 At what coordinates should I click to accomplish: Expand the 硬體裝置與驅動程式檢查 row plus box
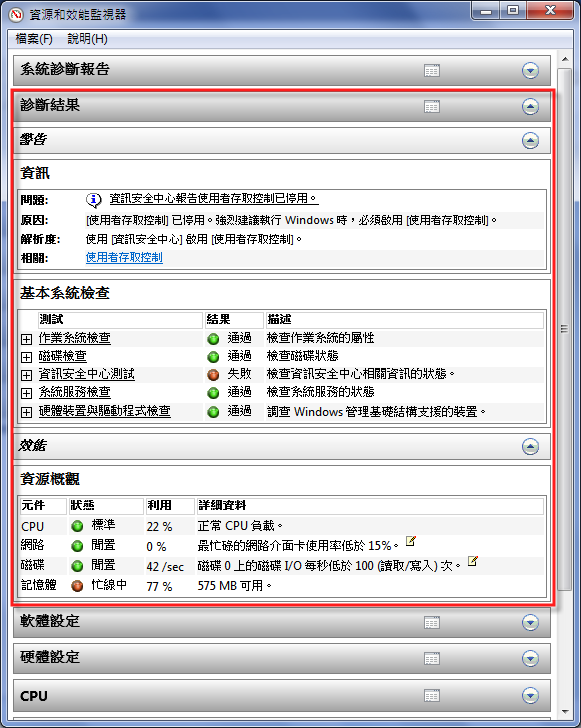[26, 412]
